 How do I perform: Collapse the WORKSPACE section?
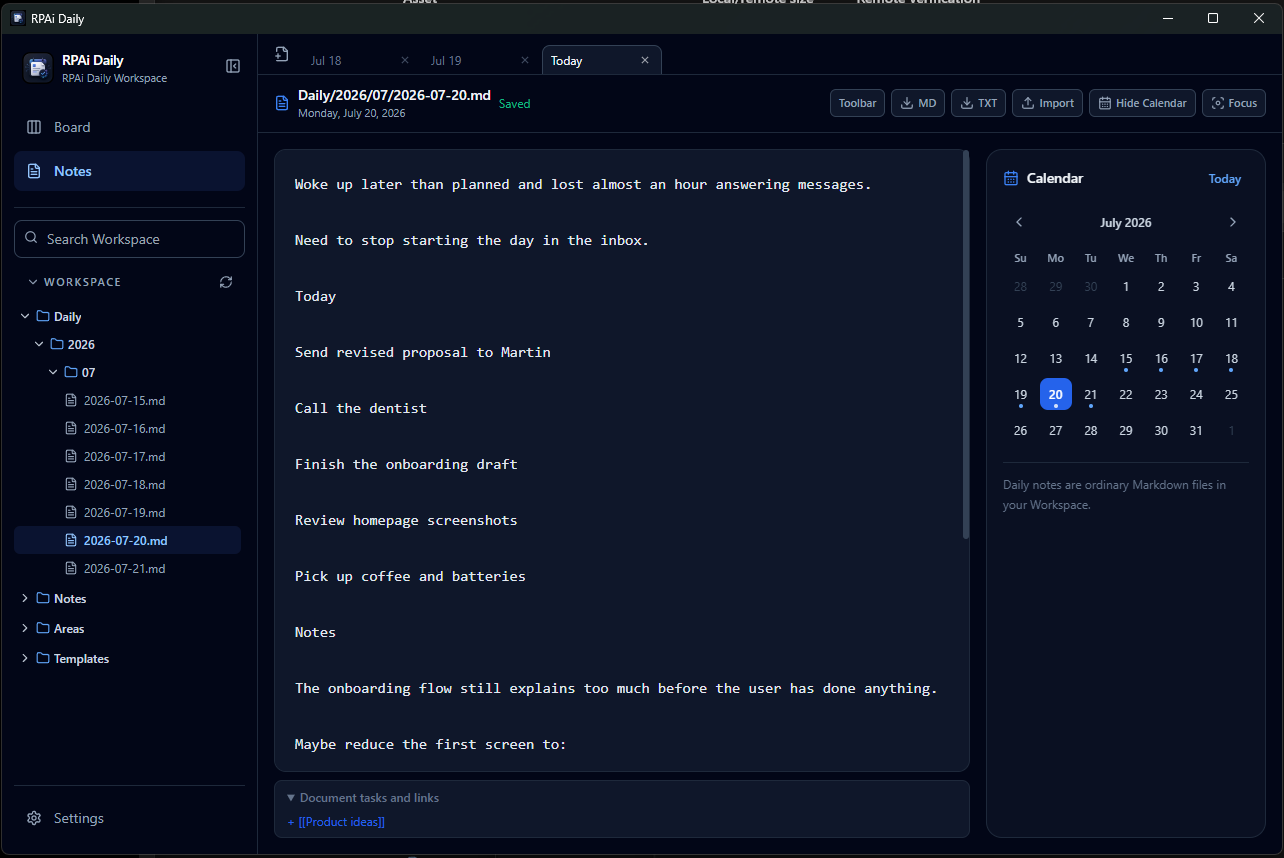pos(33,282)
